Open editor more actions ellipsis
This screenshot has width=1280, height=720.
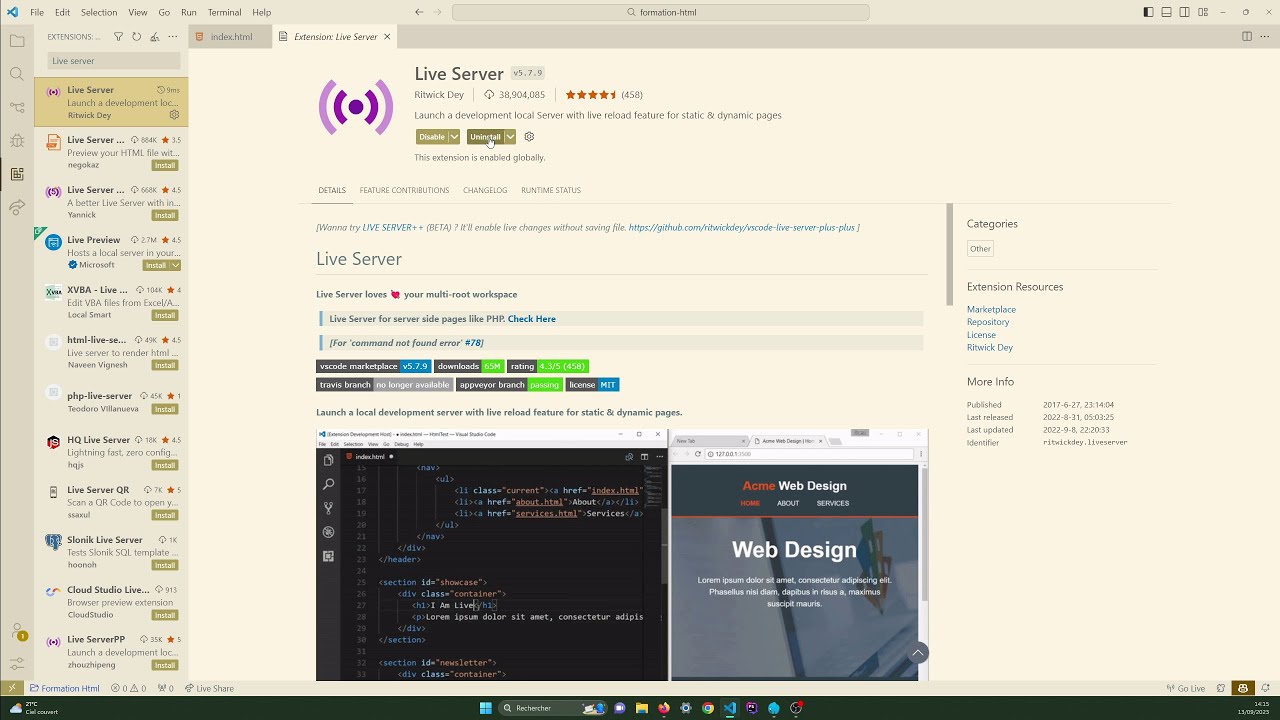pyautogui.click(x=1265, y=36)
